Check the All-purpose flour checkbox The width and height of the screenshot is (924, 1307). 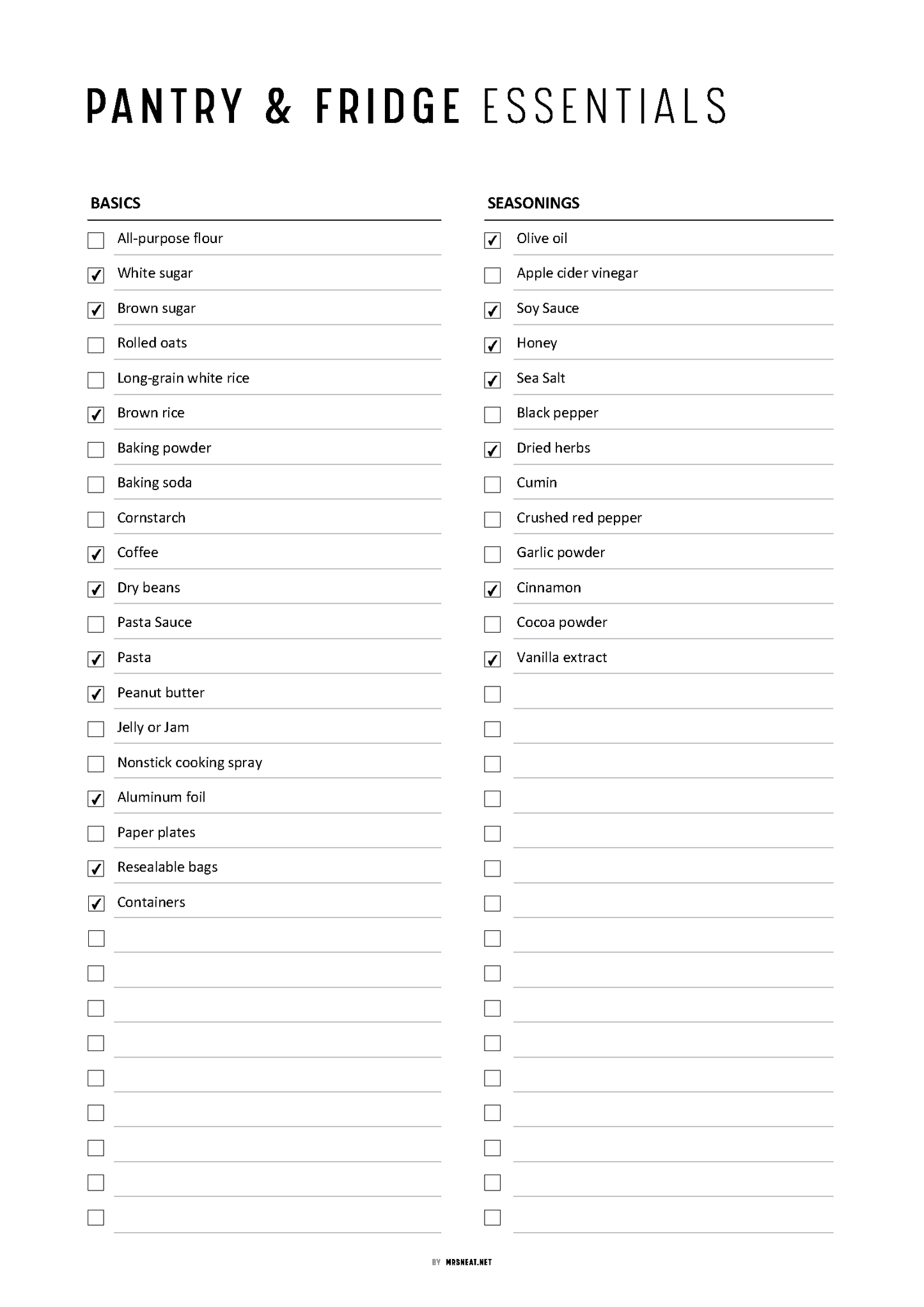coord(96,241)
